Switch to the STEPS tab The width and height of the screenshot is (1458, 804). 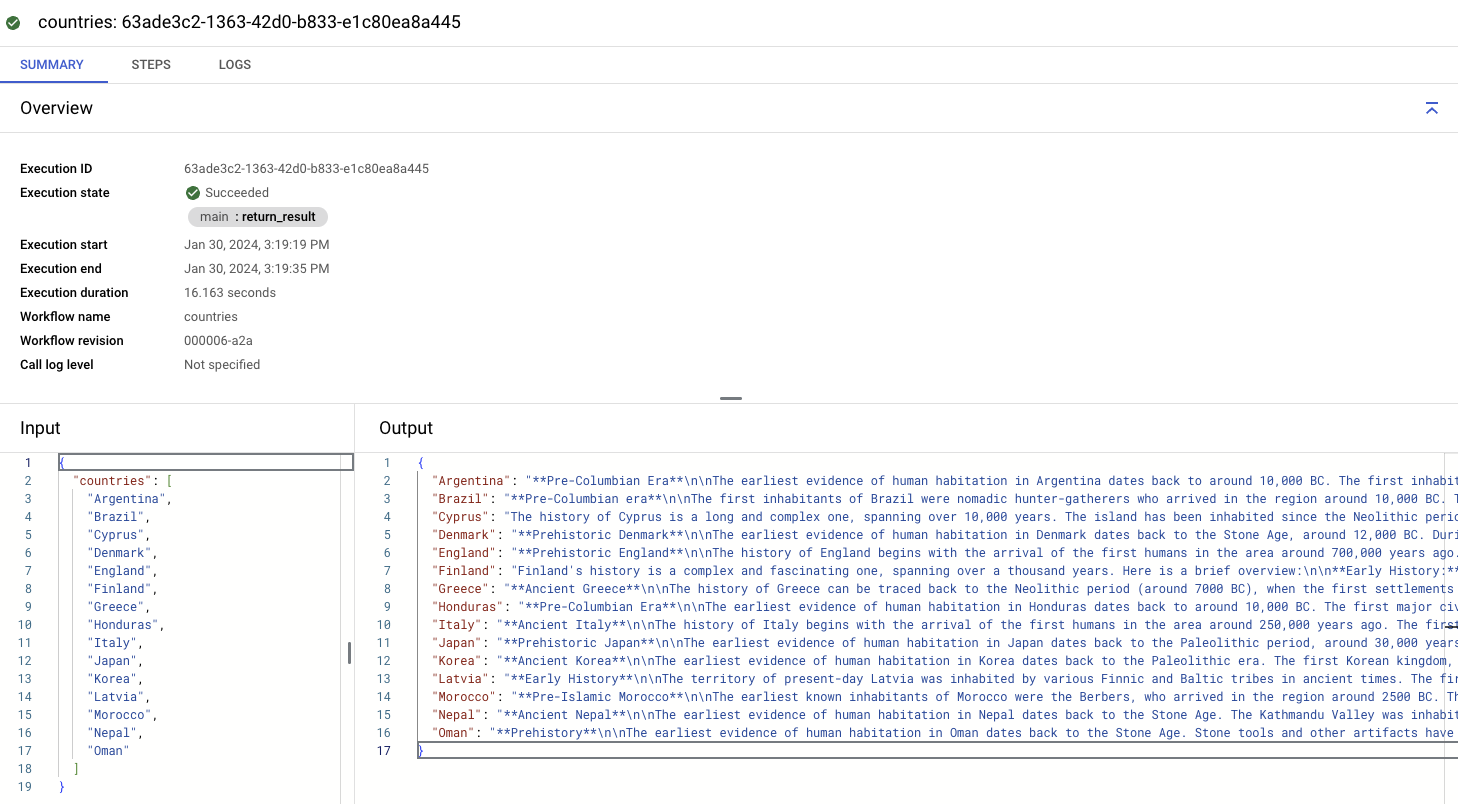pyautogui.click(x=151, y=65)
